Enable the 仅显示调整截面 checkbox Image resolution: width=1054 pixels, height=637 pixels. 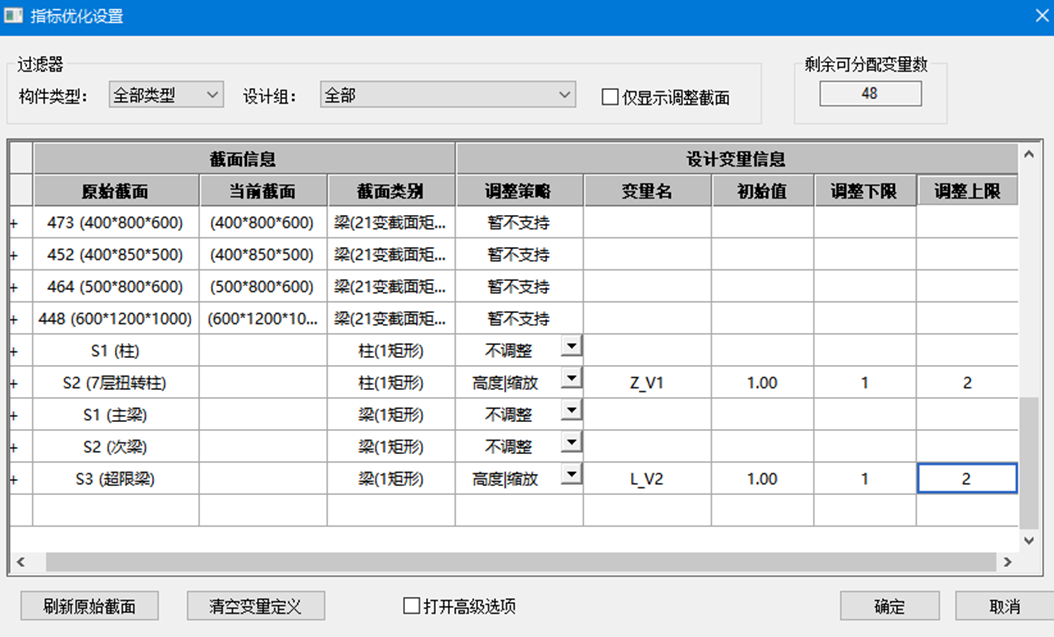(608, 94)
